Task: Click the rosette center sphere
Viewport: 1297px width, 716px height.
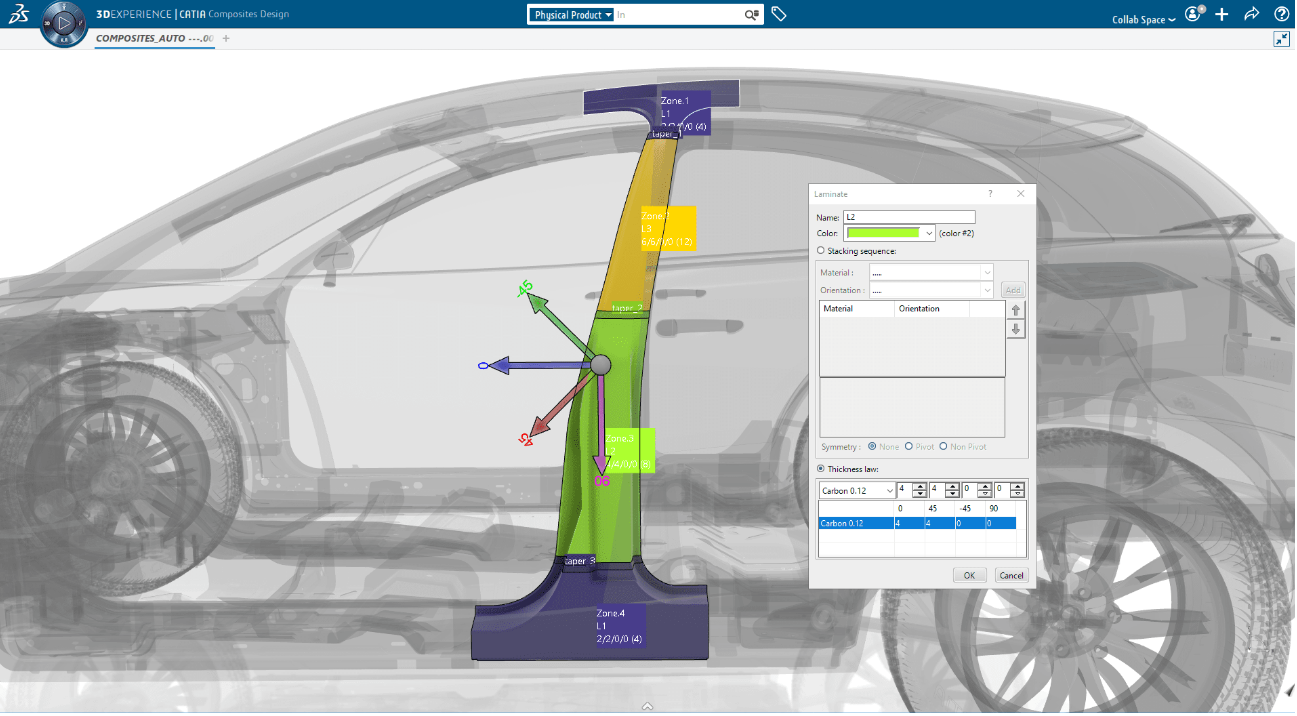Action: tap(600, 365)
